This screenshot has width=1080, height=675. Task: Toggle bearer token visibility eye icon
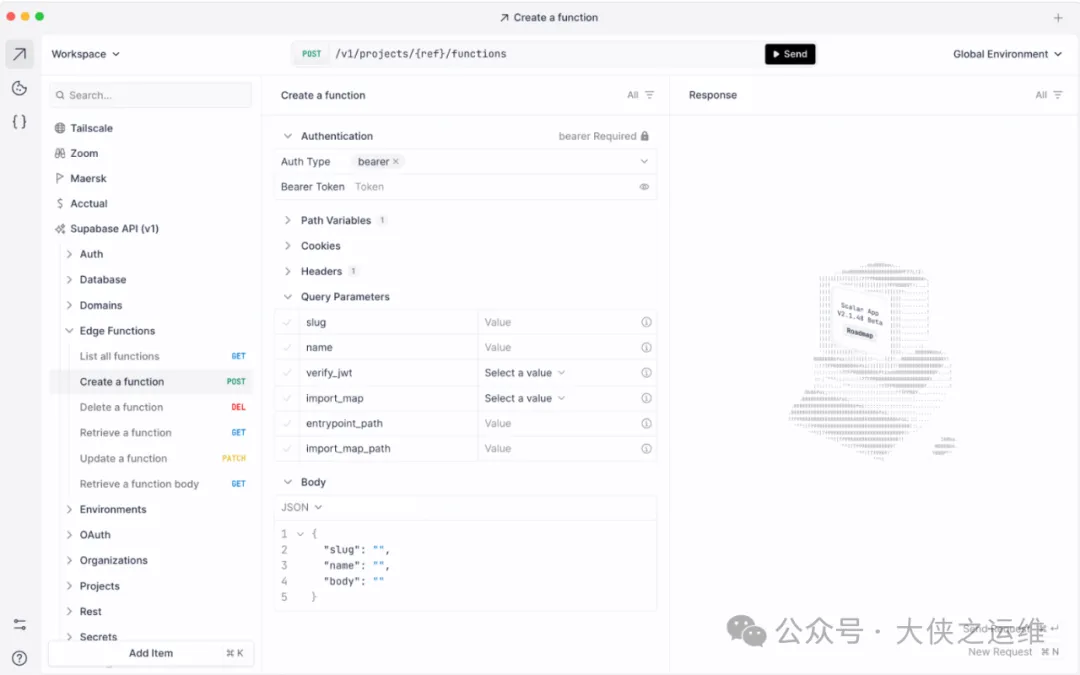point(644,187)
